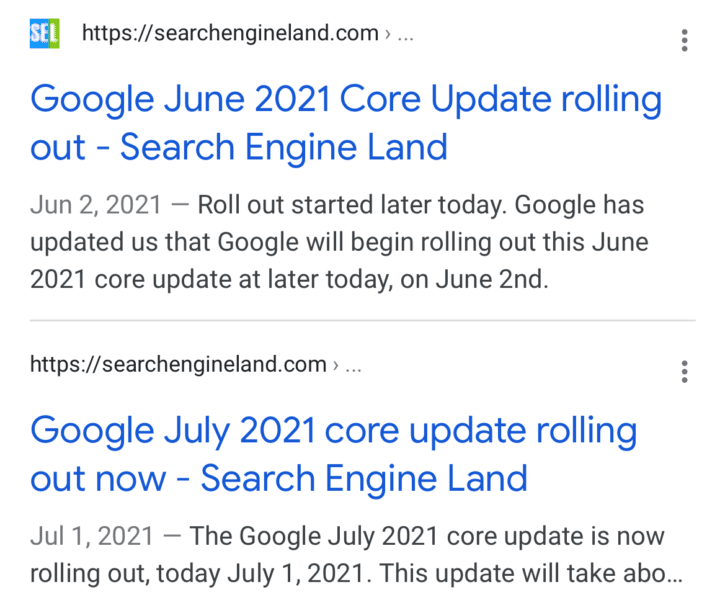Click the 'Jun 2, 2021' date in the snippet
Screen dimensions: 707x600
click(x=95, y=205)
